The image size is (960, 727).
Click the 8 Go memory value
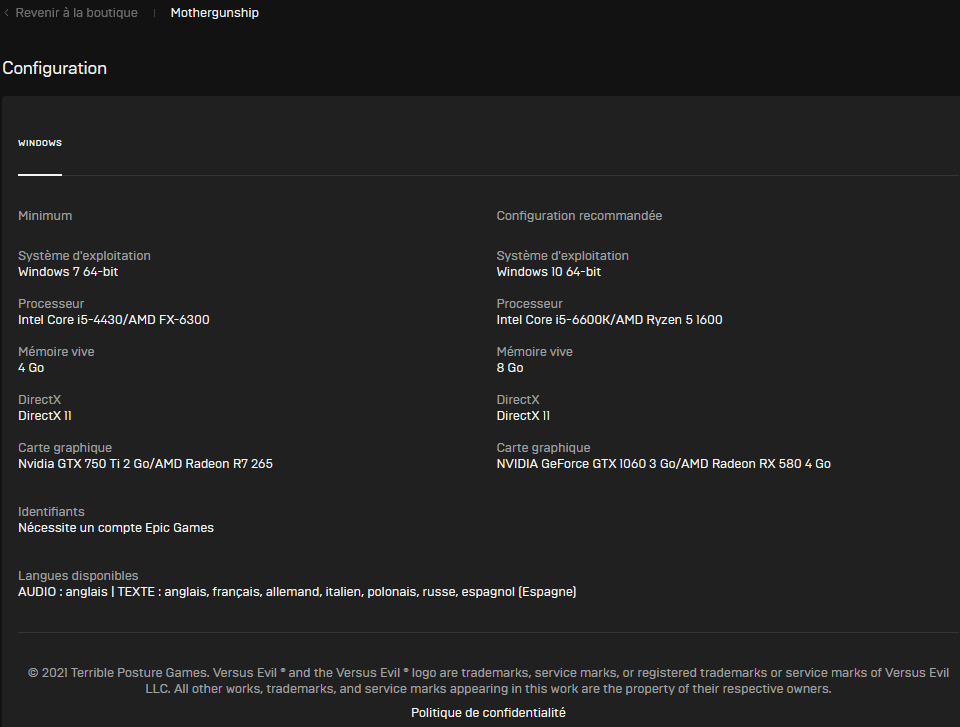pyautogui.click(x=510, y=367)
